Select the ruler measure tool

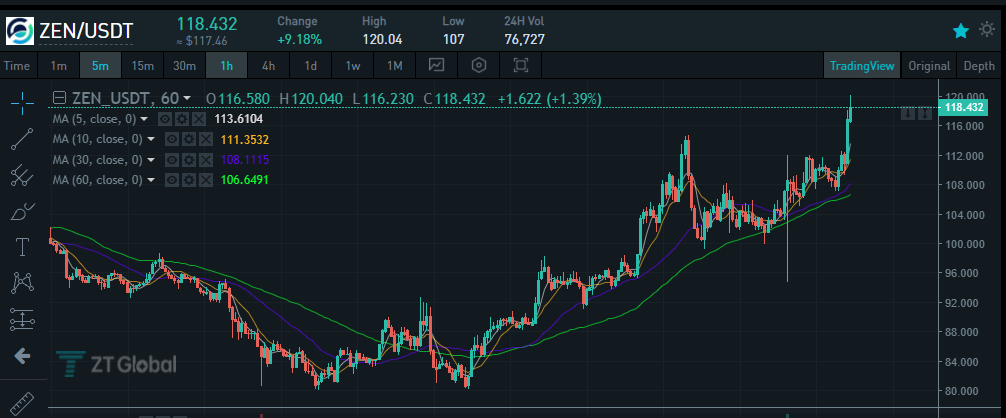[x=23, y=402]
